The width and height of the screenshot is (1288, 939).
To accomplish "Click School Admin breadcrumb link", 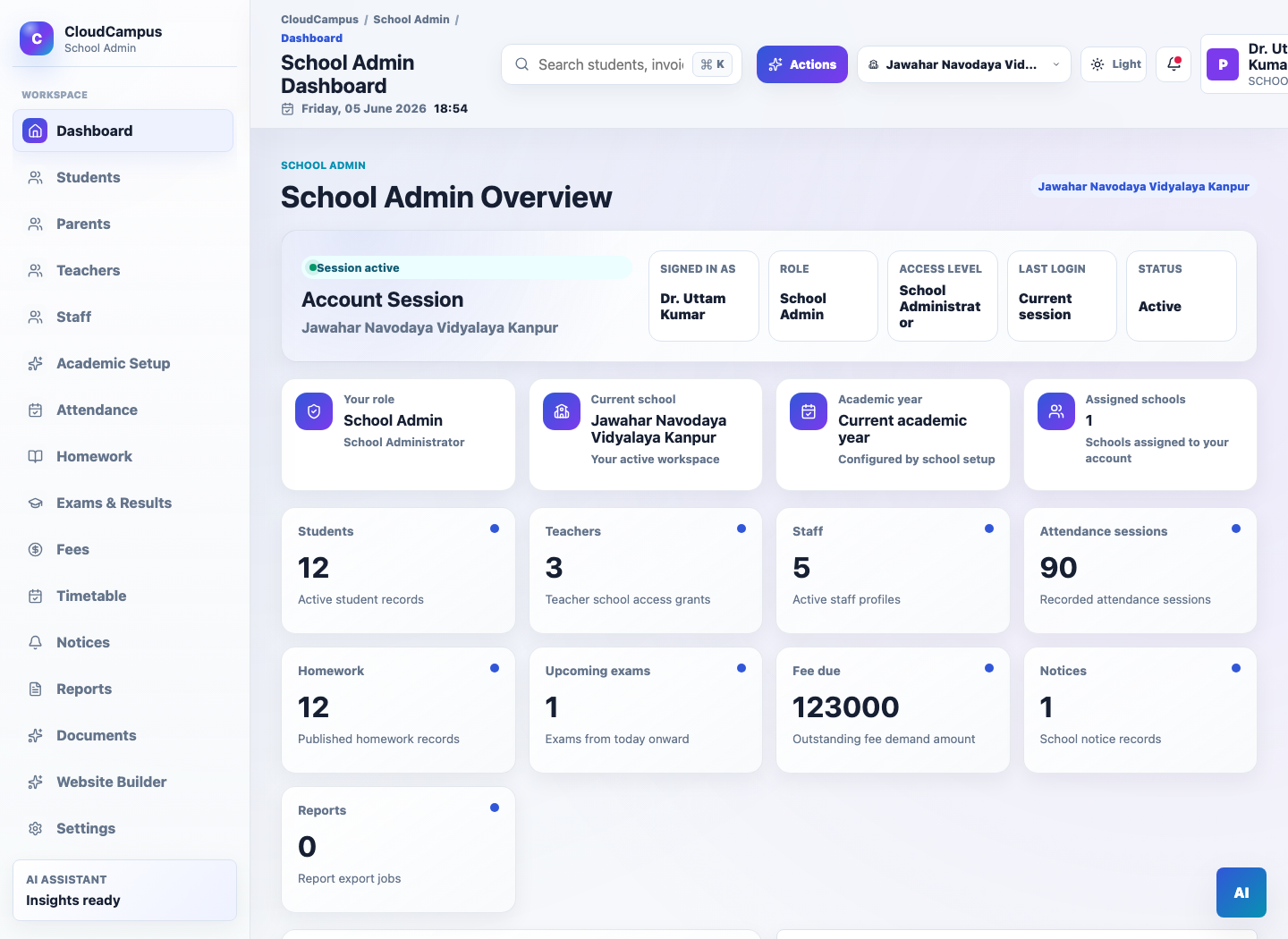I will coord(411,20).
